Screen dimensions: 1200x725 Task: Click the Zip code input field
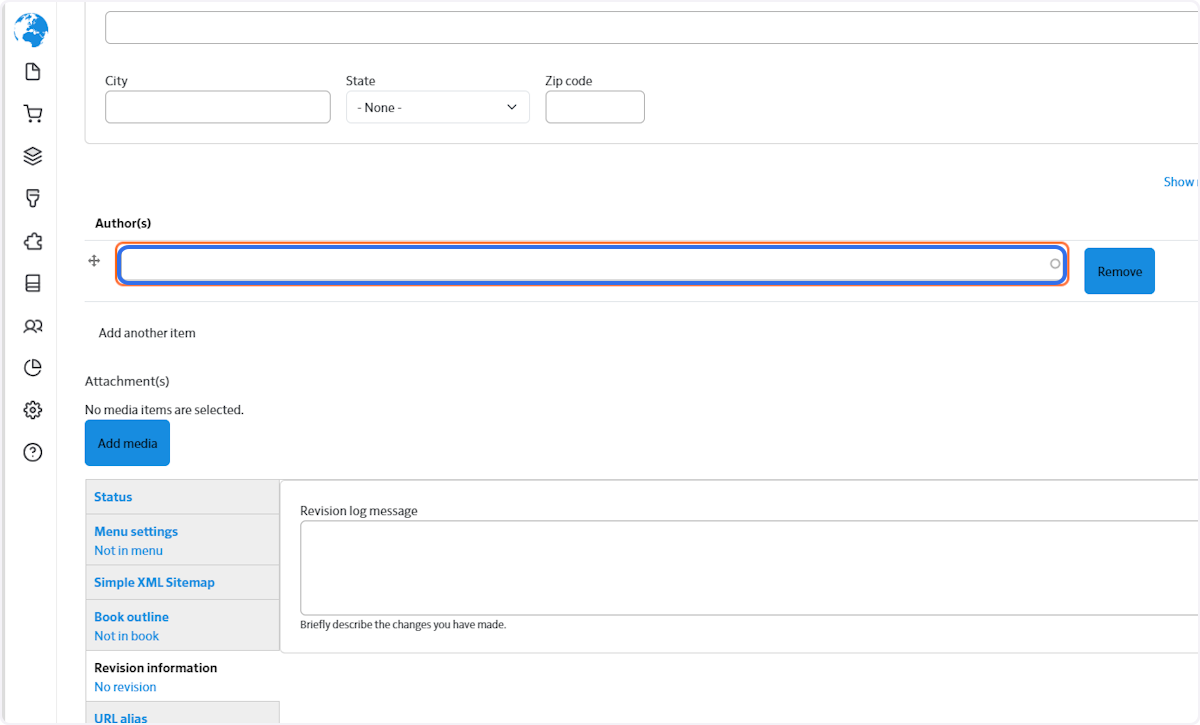click(x=595, y=107)
